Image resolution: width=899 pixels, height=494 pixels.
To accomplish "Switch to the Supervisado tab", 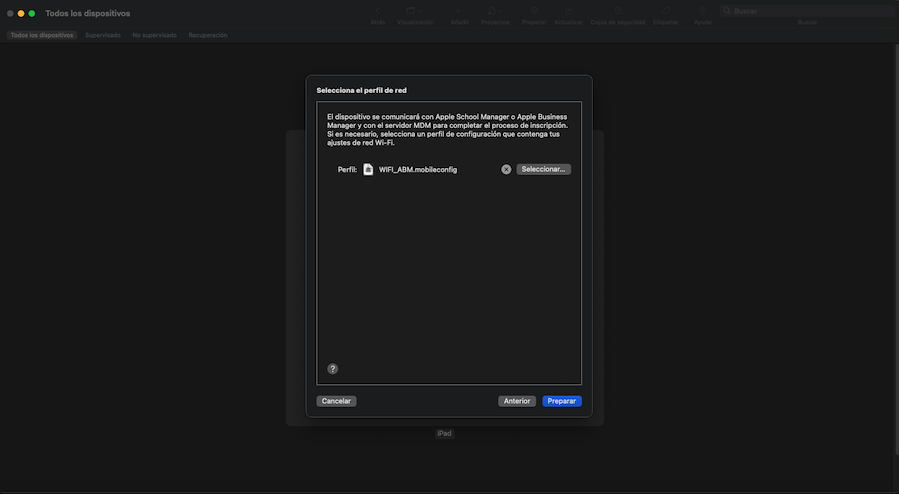I will click(103, 35).
